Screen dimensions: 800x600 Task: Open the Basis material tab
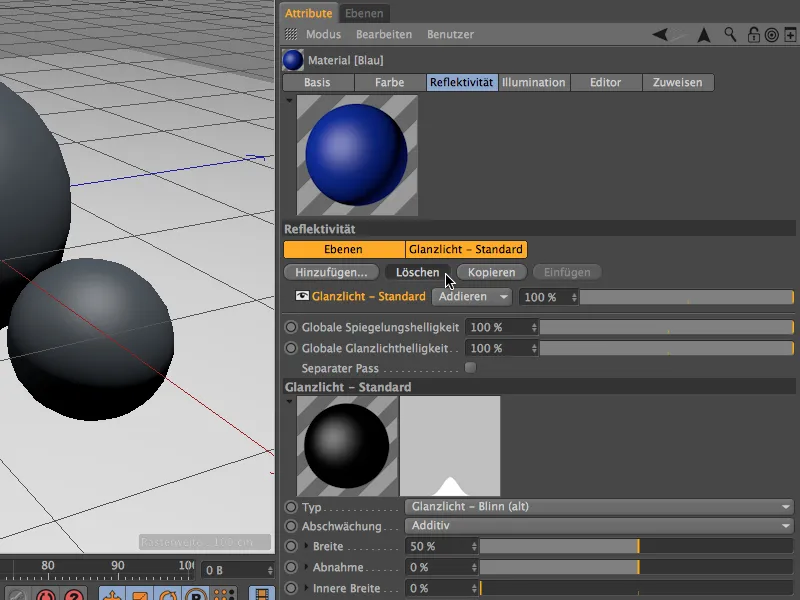click(x=317, y=82)
